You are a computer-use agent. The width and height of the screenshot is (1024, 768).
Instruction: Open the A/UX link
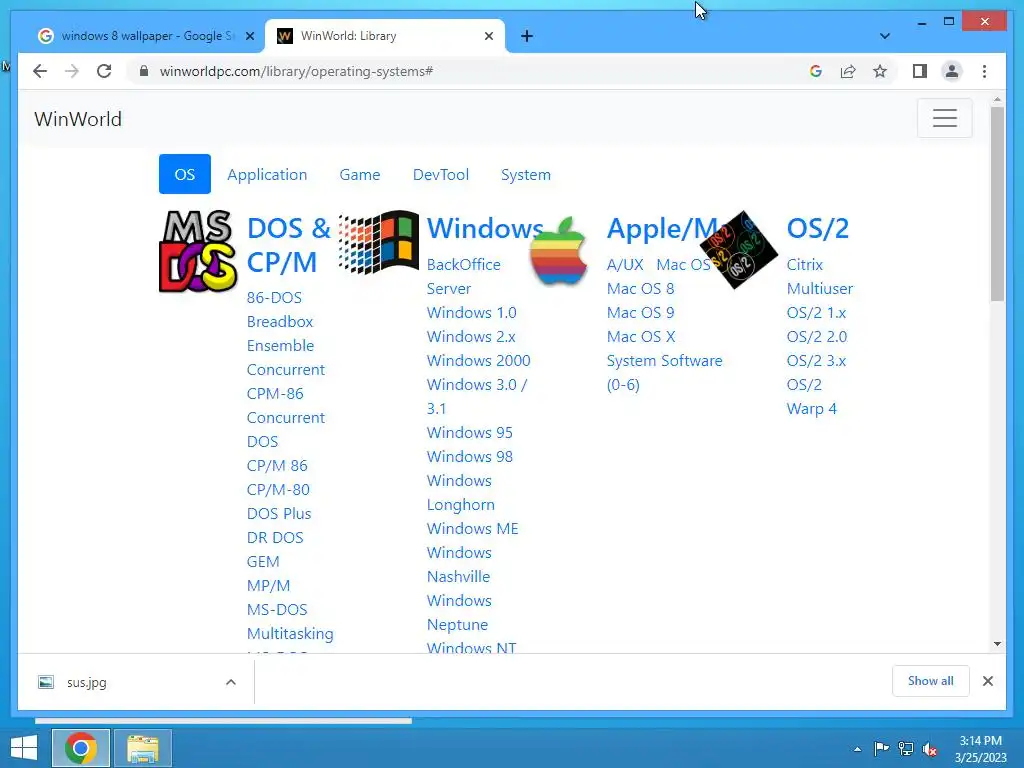[625, 264]
